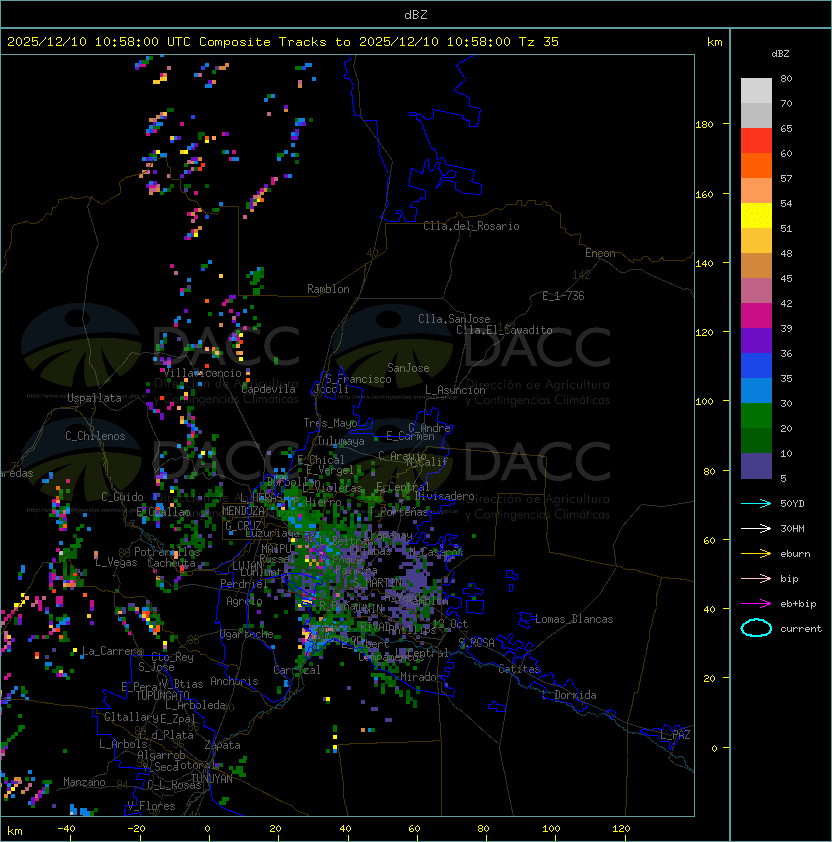Click the magenta eb+bip arrow
The height and width of the screenshot is (842, 832).
(756, 604)
